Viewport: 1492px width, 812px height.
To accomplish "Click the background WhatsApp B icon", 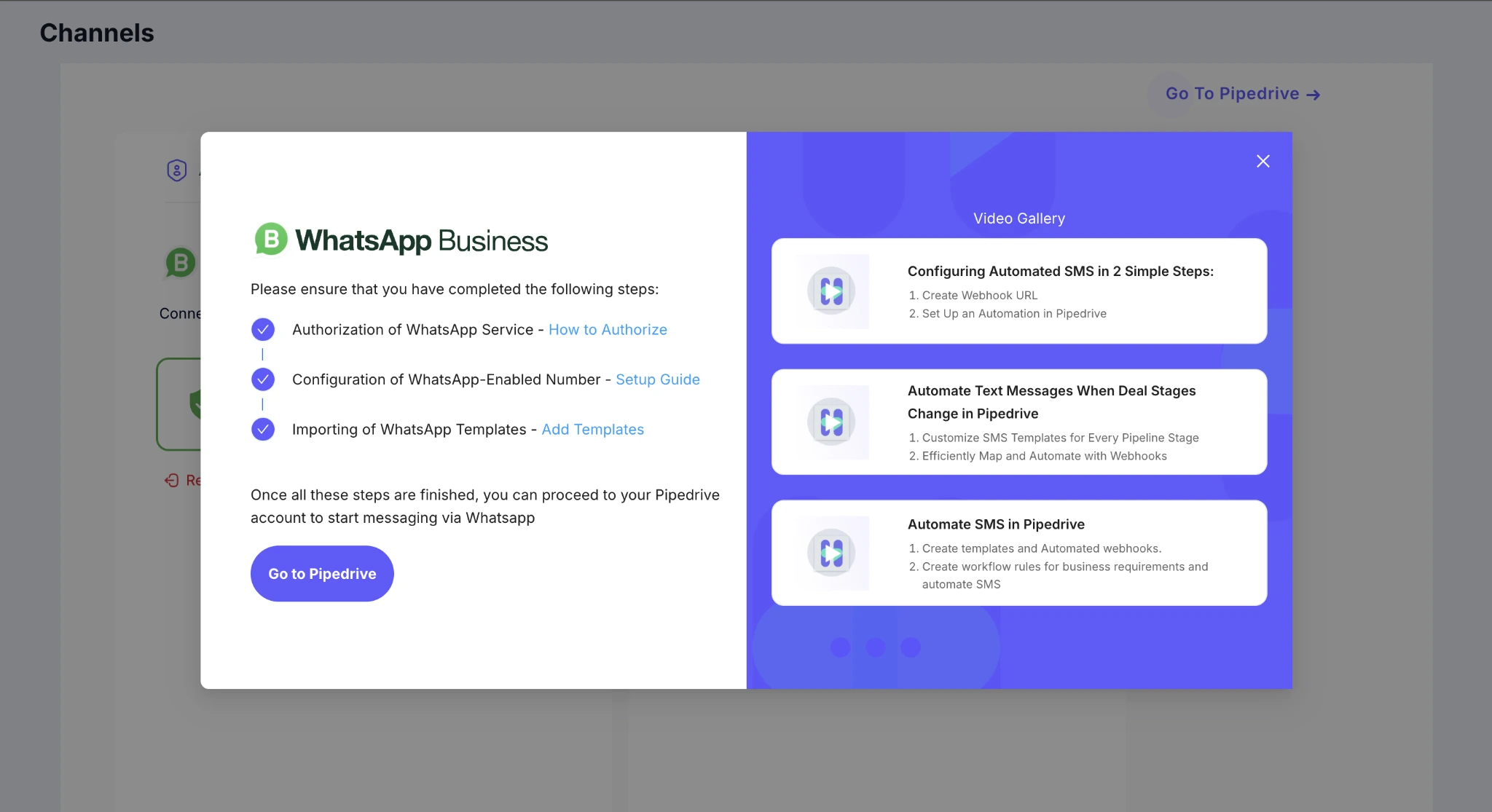I will click(181, 263).
